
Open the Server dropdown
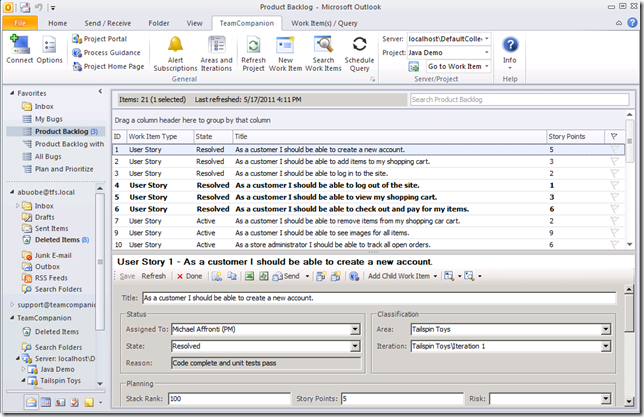(487, 39)
